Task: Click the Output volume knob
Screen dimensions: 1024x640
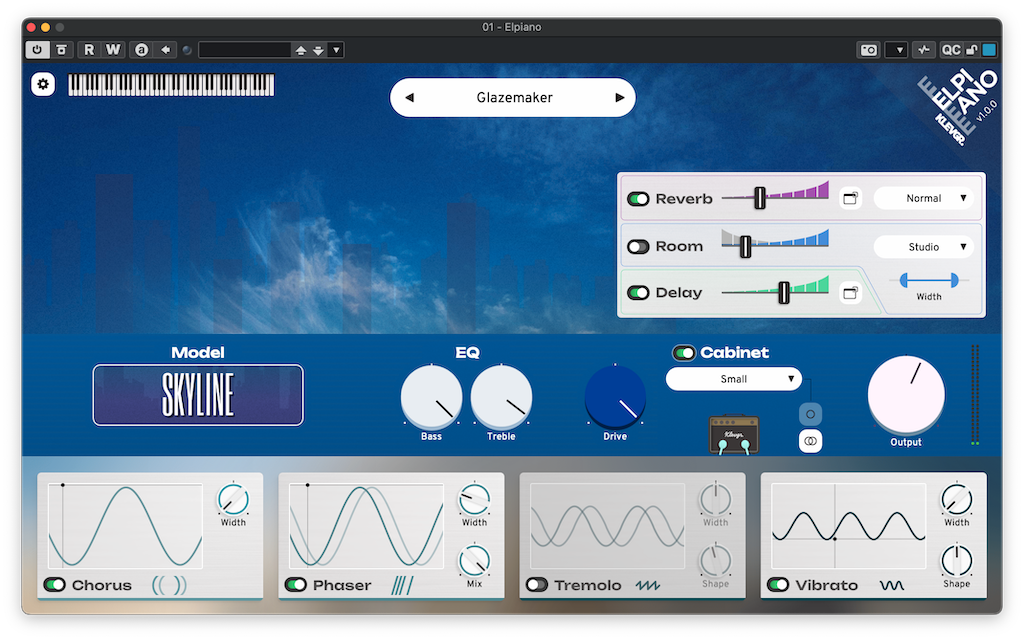Action: pos(906,395)
